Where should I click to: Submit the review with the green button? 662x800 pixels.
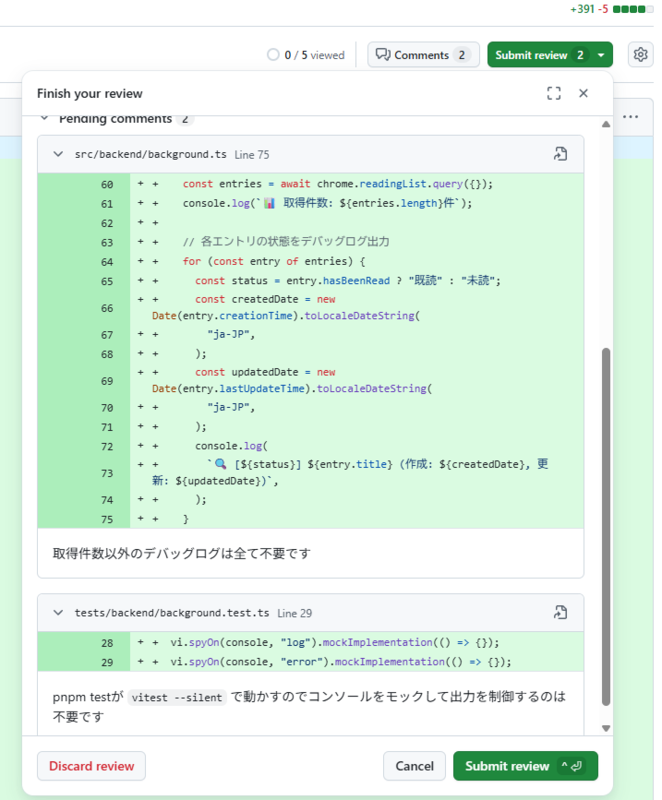[x=525, y=765]
